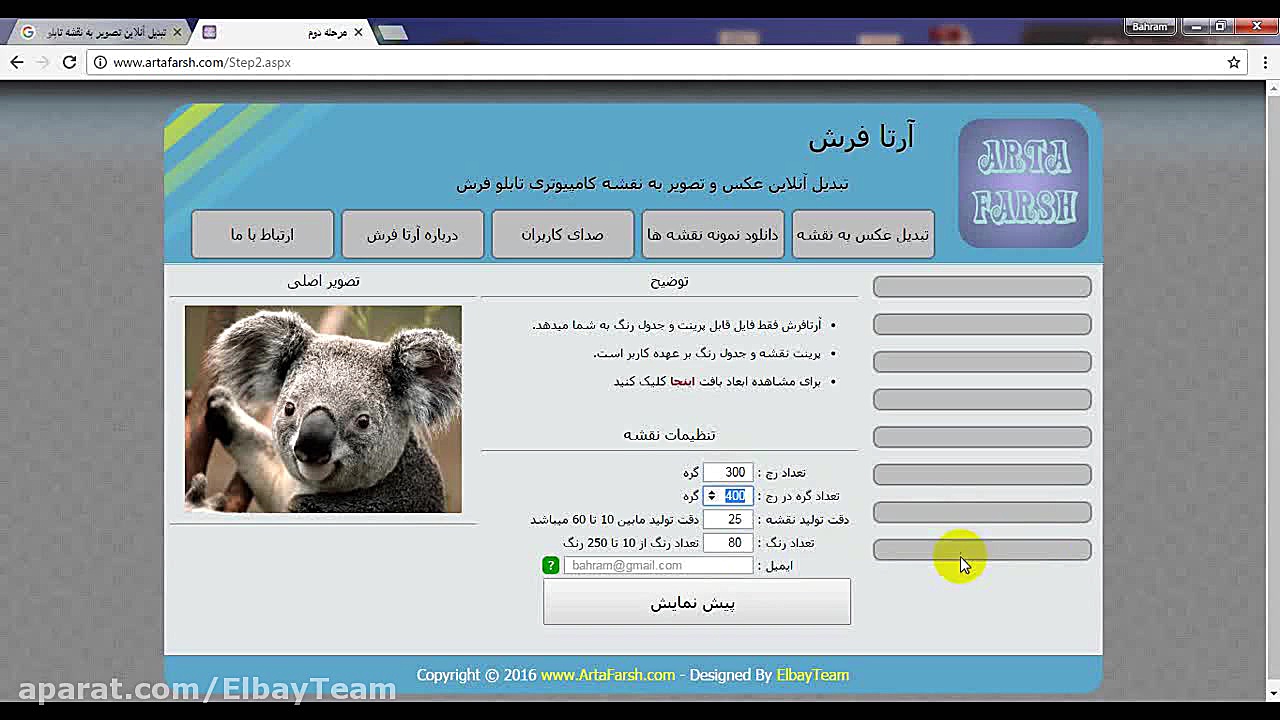Open the Chrome menu with the three dots icon

[1266, 62]
